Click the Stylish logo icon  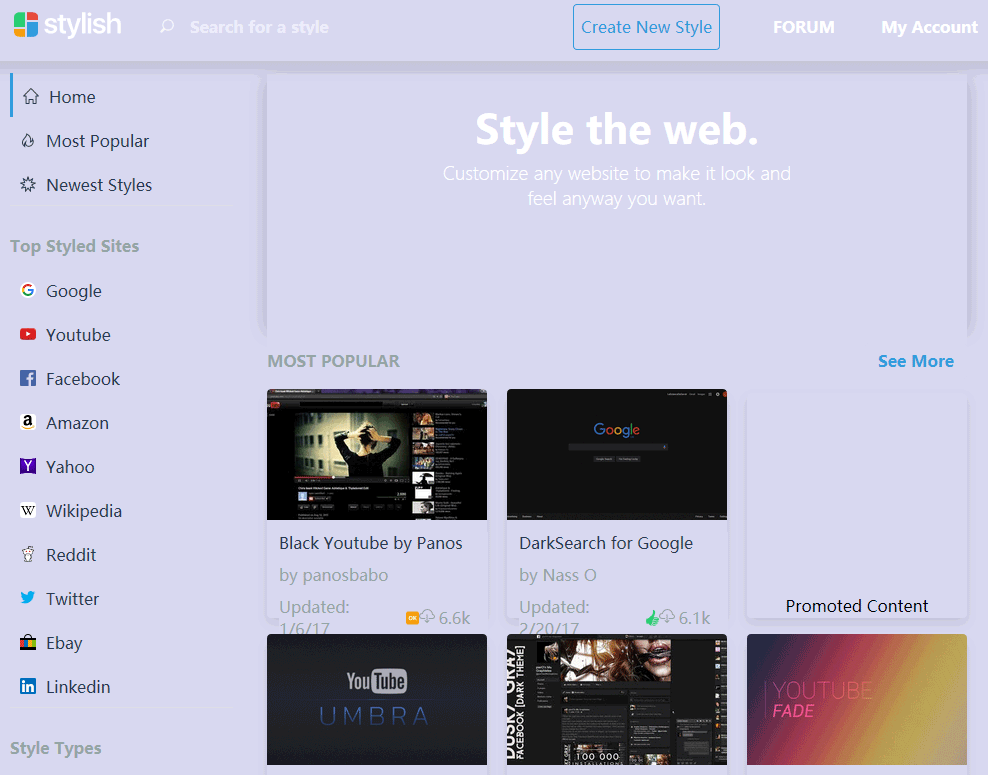(26, 25)
